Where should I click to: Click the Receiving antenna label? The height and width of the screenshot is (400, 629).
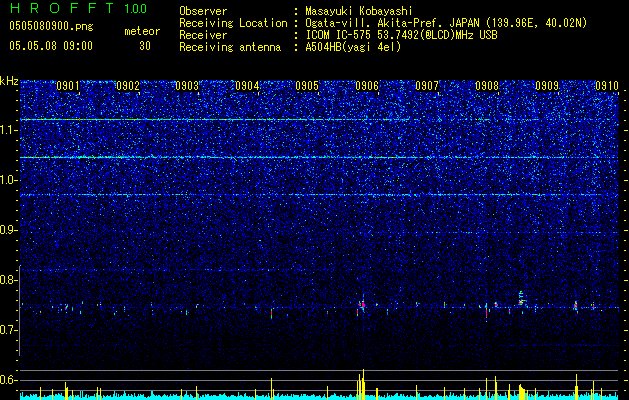pyautogui.click(x=230, y=47)
